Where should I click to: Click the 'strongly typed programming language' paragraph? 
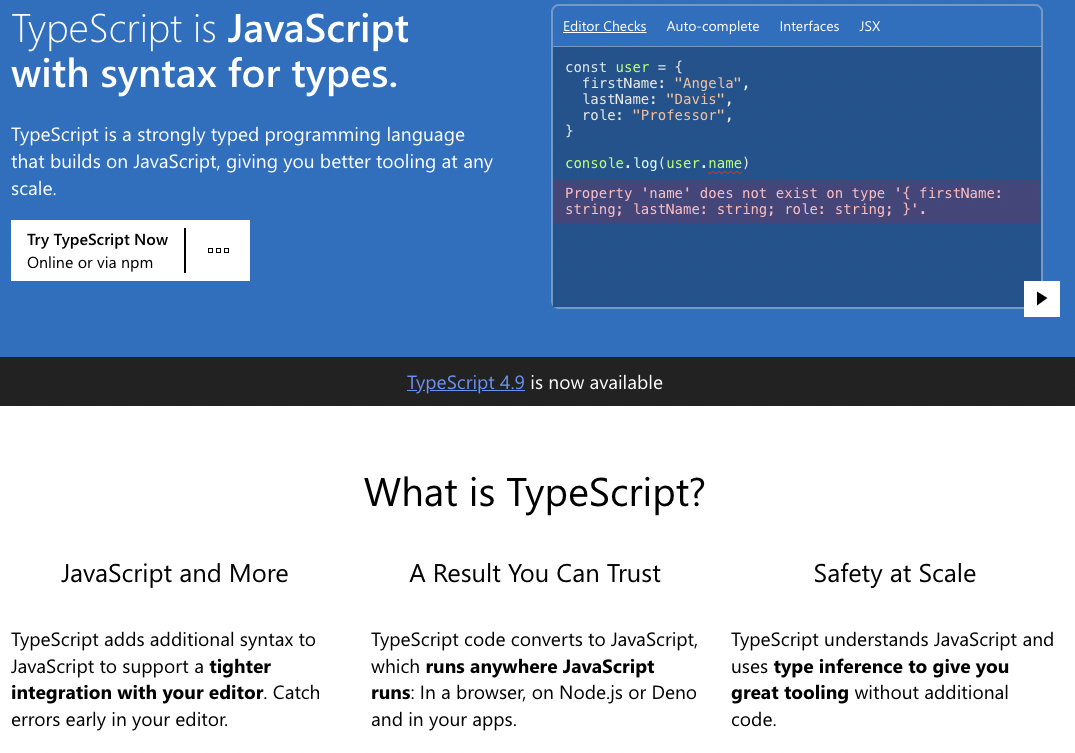[252, 162]
